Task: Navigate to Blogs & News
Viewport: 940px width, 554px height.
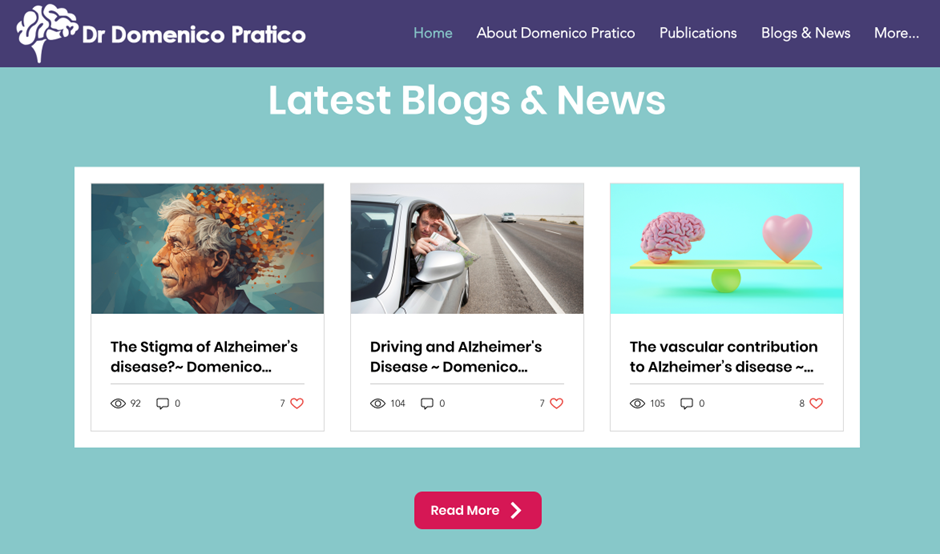Action: (x=806, y=33)
